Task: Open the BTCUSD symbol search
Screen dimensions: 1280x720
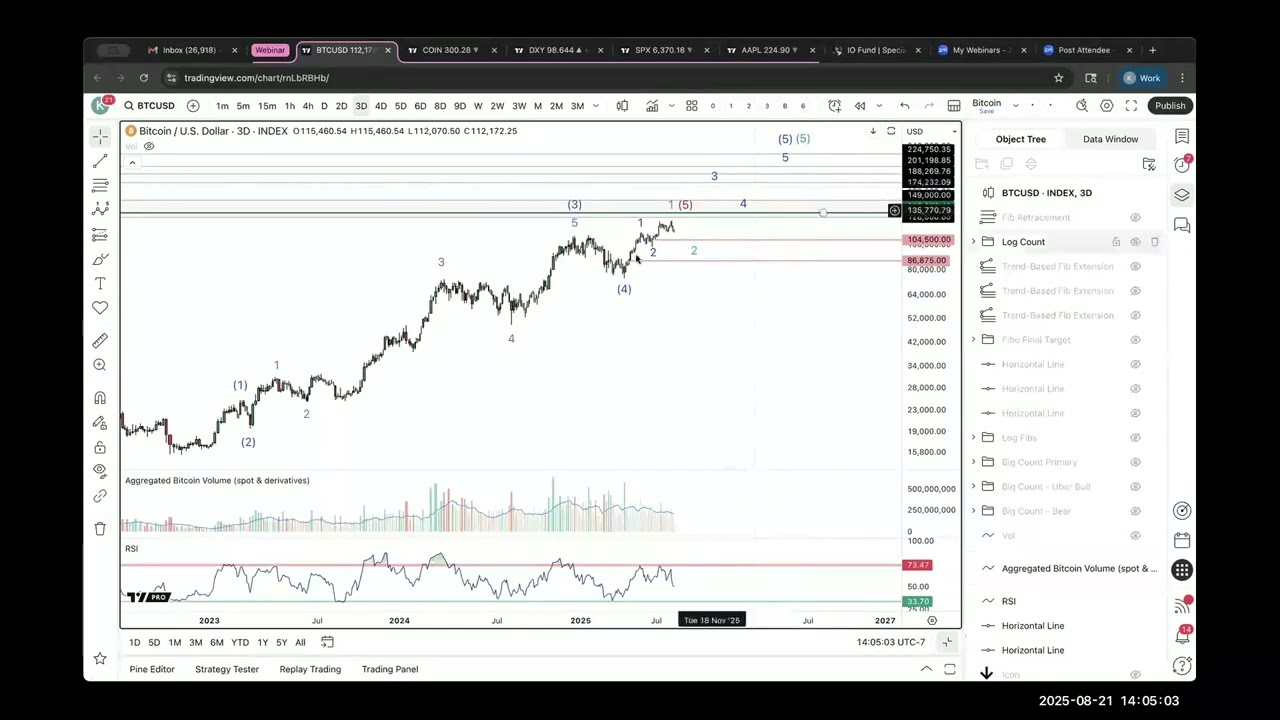Action: (x=150, y=106)
